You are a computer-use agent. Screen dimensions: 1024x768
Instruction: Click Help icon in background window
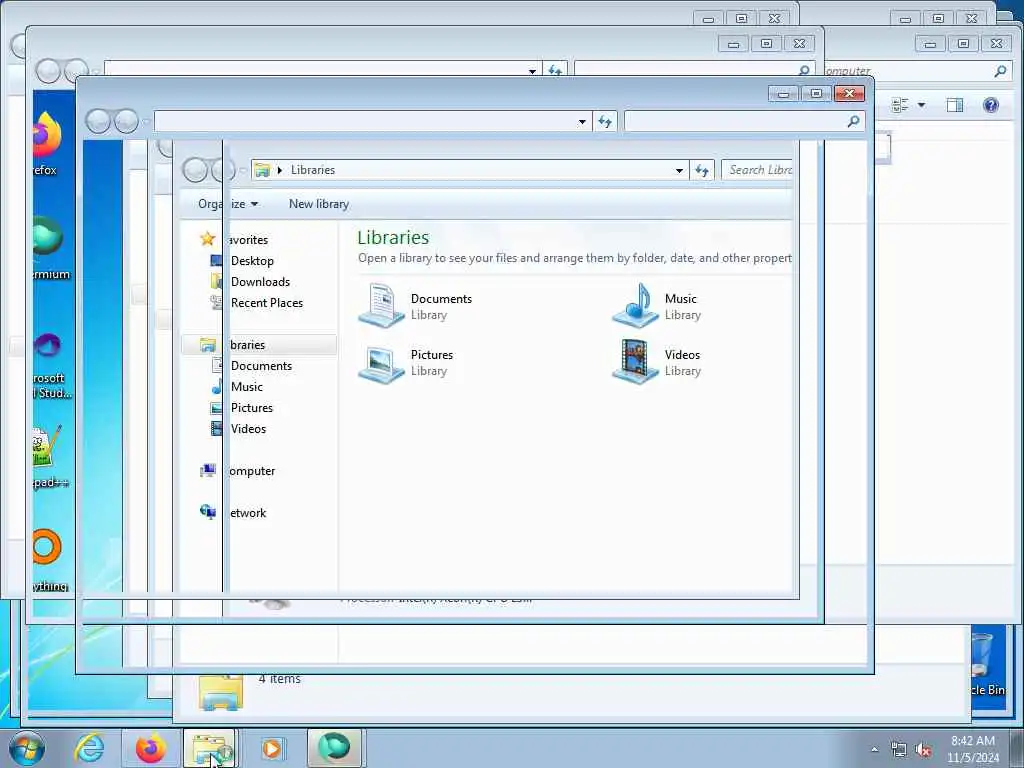(991, 105)
